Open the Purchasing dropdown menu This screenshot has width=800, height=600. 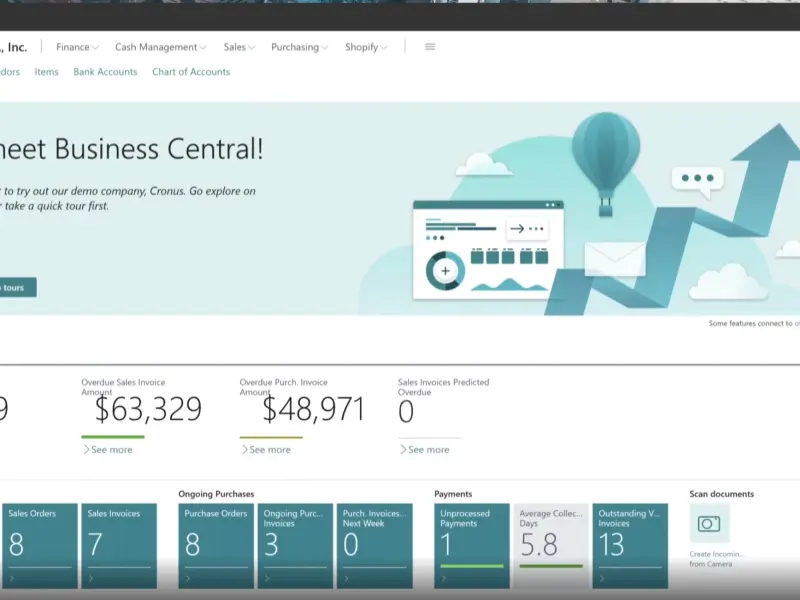tap(299, 47)
